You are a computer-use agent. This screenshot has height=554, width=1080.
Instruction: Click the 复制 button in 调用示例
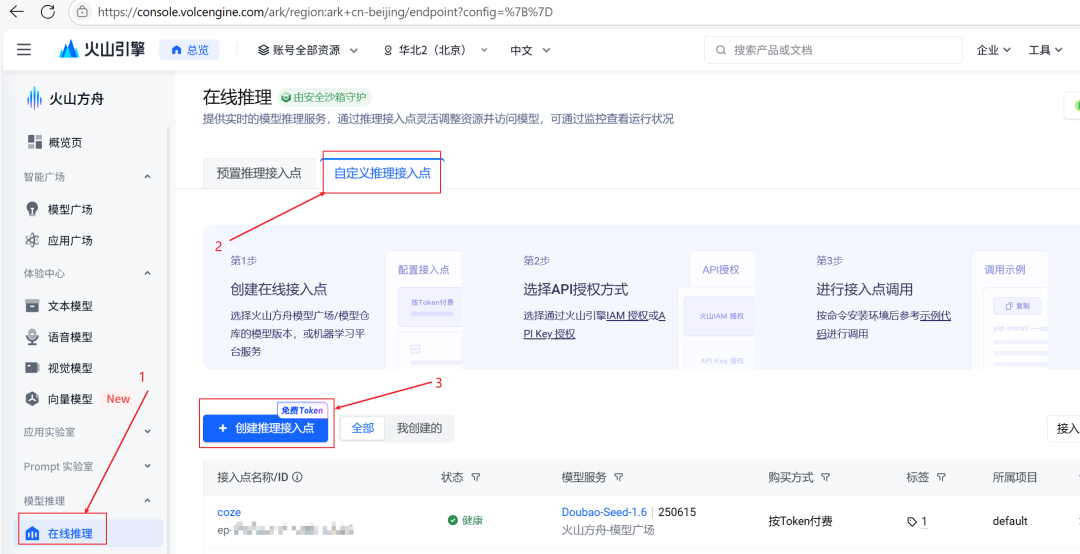[1017, 306]
